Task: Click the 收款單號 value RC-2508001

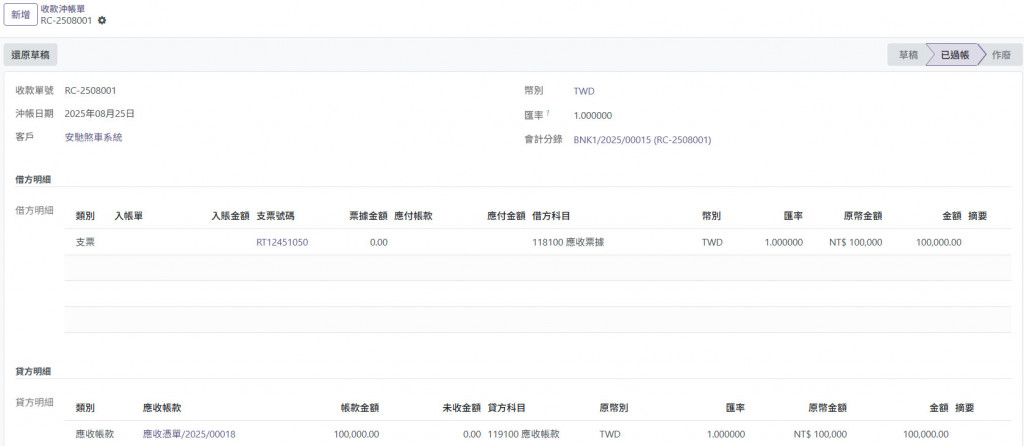Action: (x=90, y=91)
